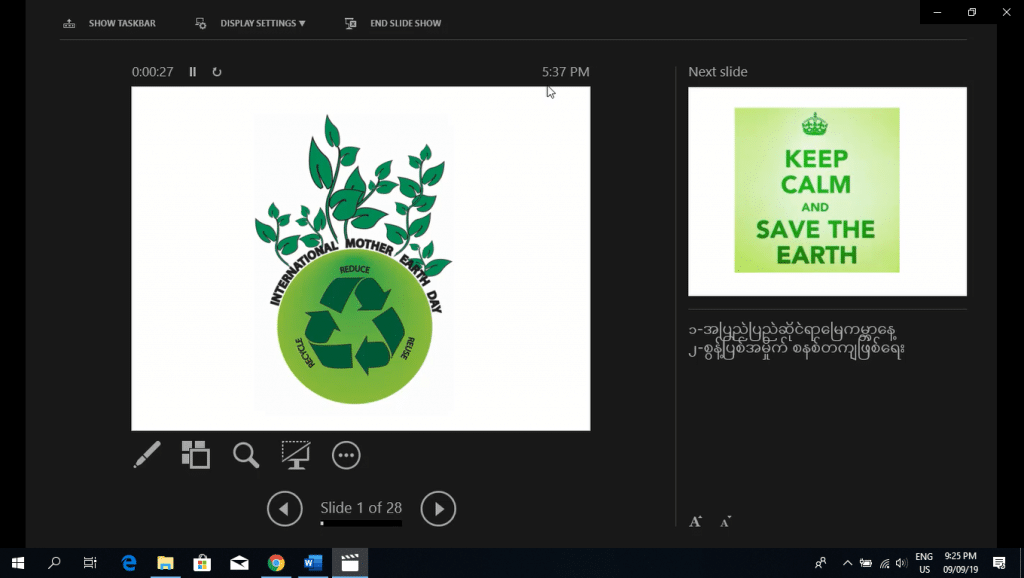Click Slide 1 of 28 counter
This screenshot has width=1024, height=578.
tap(361, 507)
